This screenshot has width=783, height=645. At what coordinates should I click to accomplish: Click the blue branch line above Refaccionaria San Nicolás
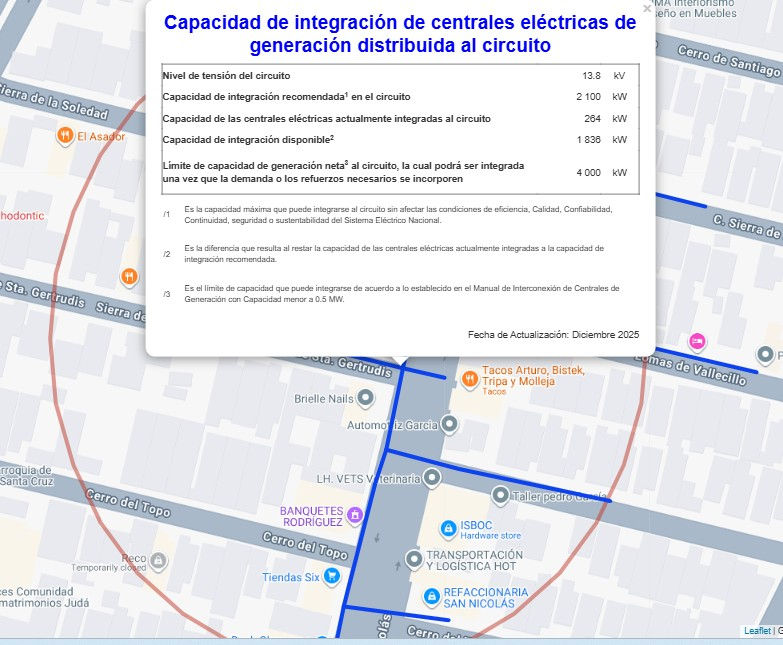[397, 613]
